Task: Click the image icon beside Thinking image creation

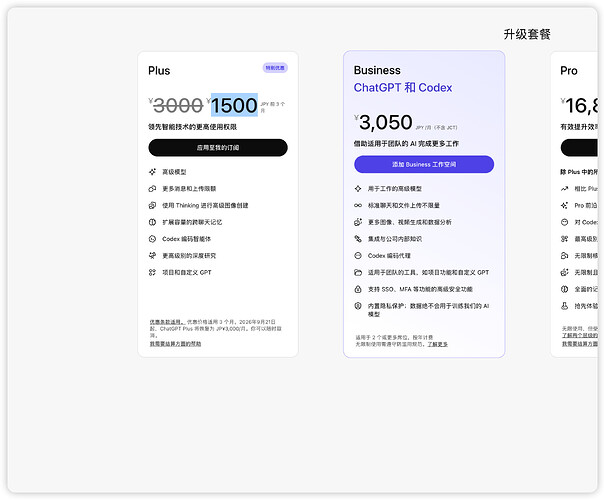Action: pos(153,205)
